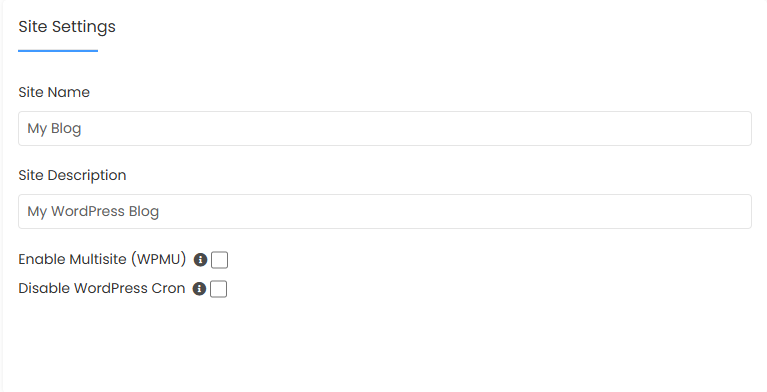Click the word Description in the label

tap(87, 175)
